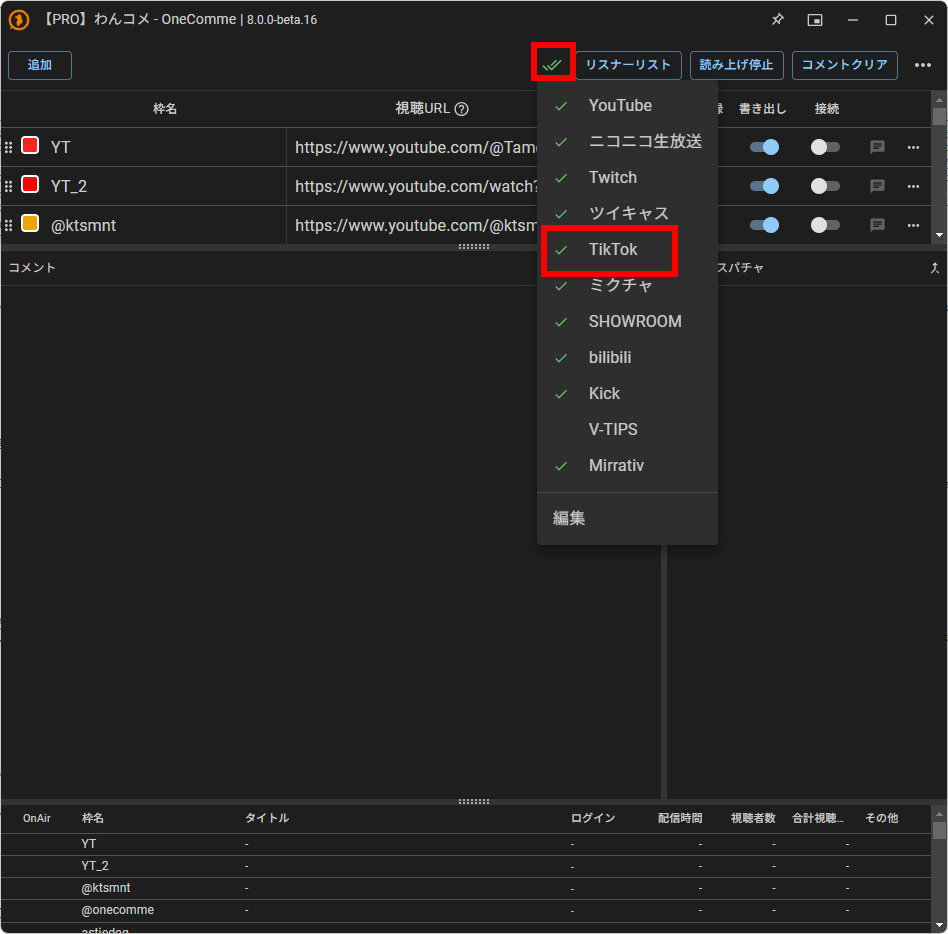Grab the drag handle of YT_2 row
This screenshot has width=948, height=934.
pos(8,186)
